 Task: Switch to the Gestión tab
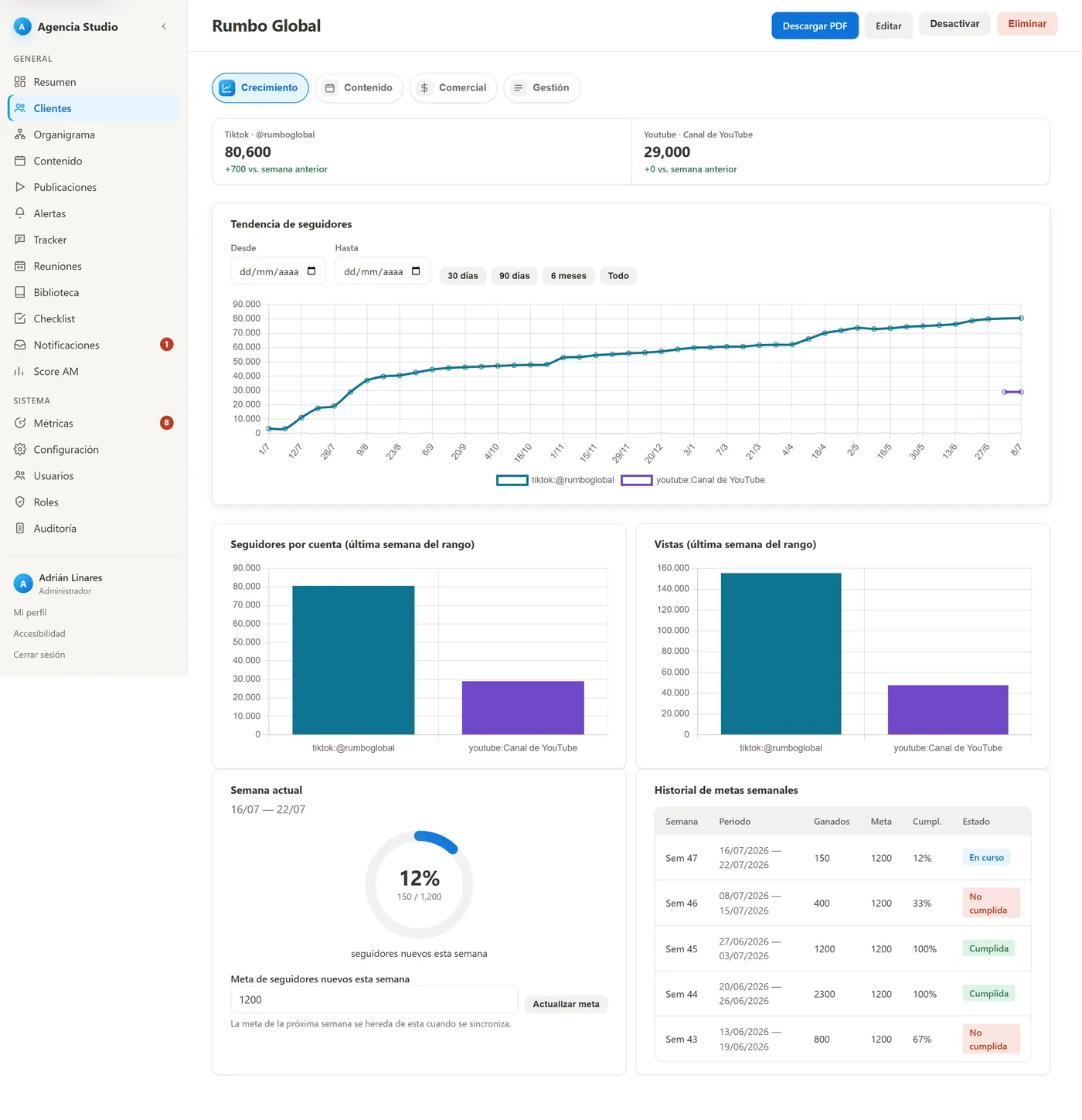(542, 87)
